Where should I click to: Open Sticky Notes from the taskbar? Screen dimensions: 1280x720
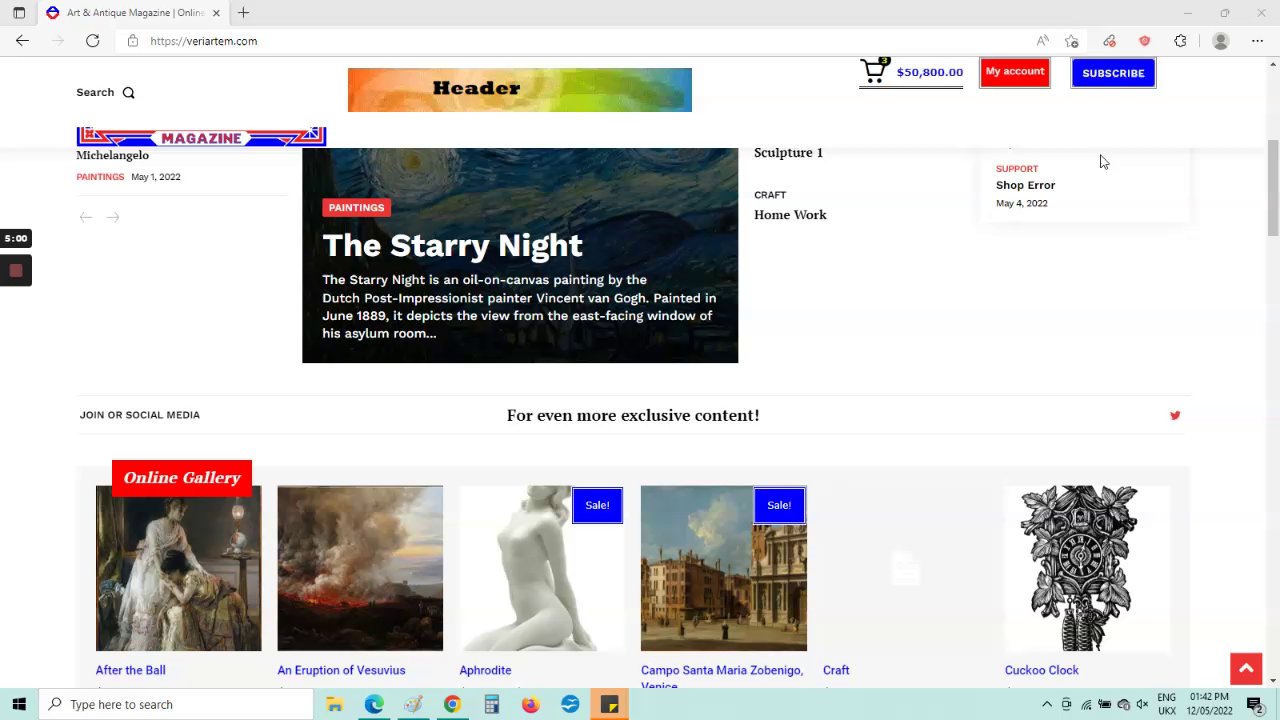[x=609, y=704]
